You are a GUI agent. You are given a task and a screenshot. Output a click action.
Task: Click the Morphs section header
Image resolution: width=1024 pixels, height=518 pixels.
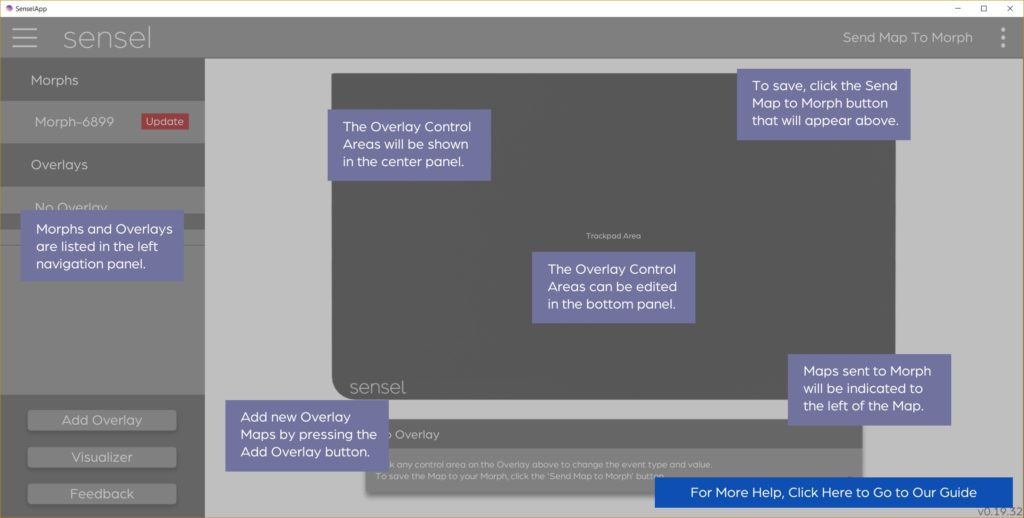(54, 80)
